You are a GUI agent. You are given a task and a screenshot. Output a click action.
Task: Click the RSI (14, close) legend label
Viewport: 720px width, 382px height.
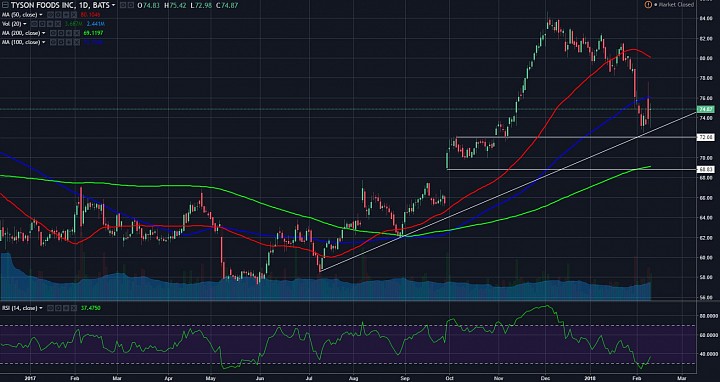point(19,308)
